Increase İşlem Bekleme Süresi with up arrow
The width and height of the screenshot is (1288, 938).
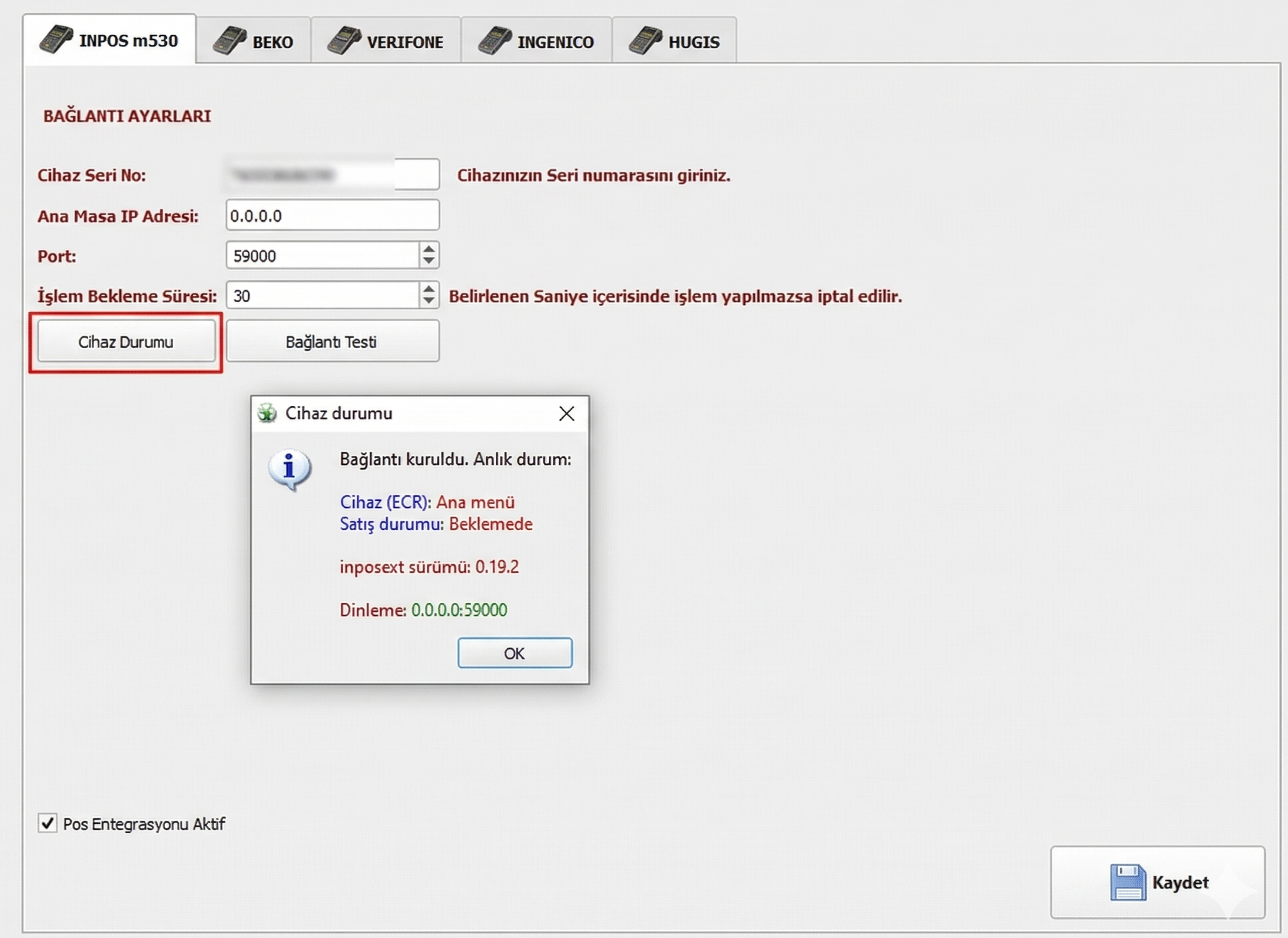click(429, 288)
